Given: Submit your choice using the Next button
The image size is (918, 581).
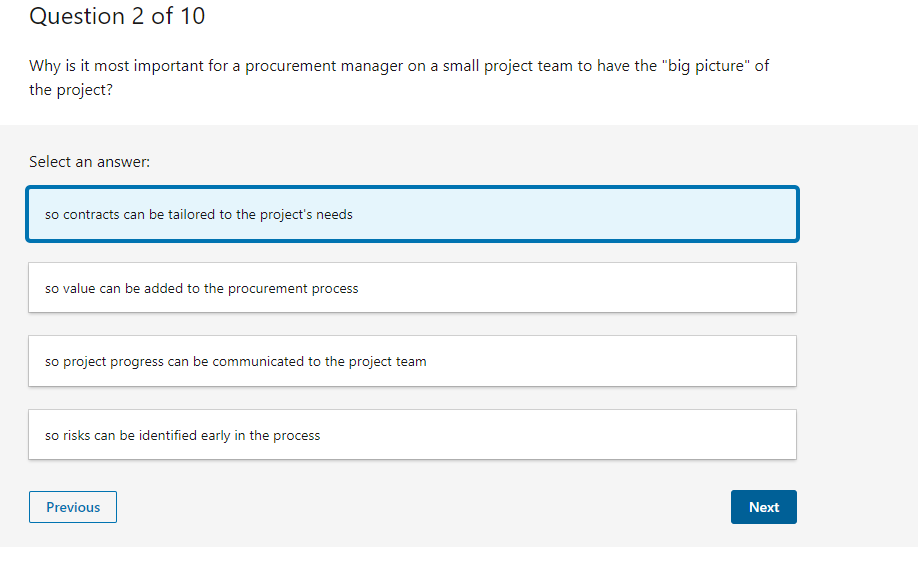Looking at the screenshot, I should pyautogui.click(x=763, y=507).
